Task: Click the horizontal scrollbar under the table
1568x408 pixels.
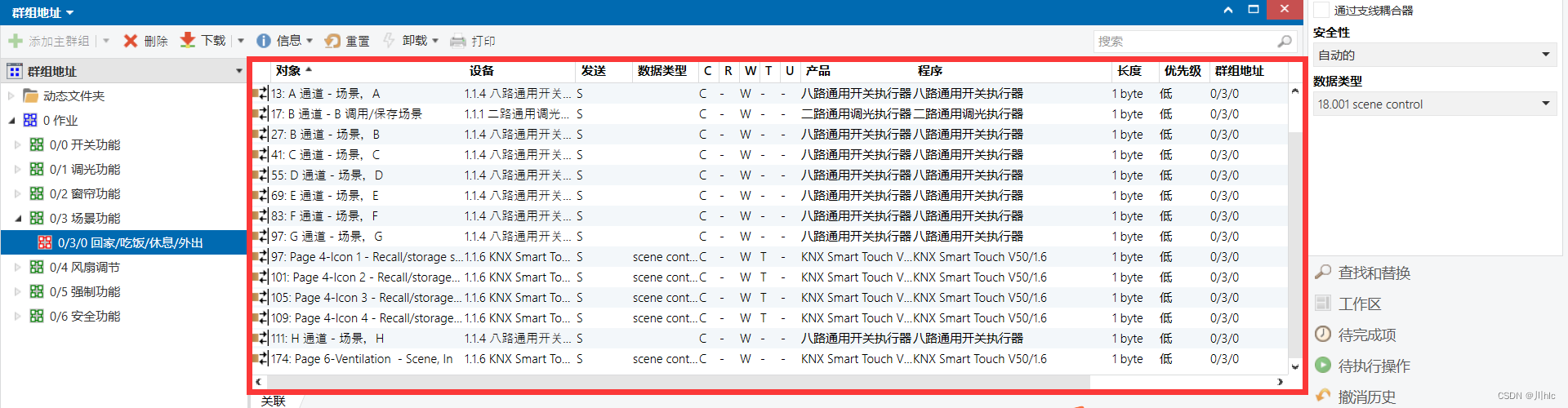Action: pyautogui.click(x=678, y=382)
